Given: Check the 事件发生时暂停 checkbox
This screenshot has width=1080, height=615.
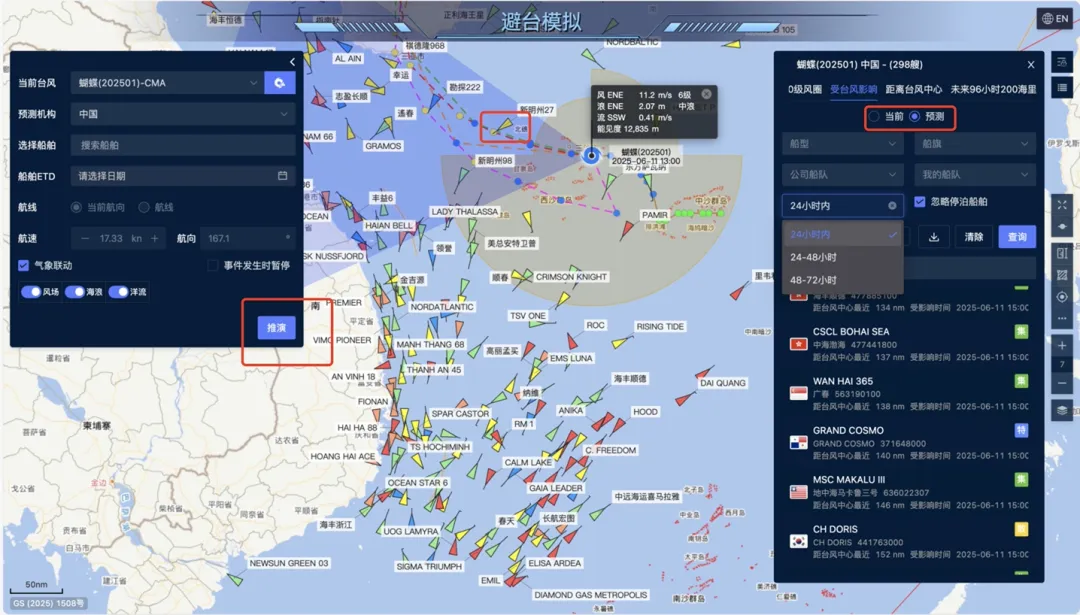Looking at the screenshot, I should [x=213, y=265].
